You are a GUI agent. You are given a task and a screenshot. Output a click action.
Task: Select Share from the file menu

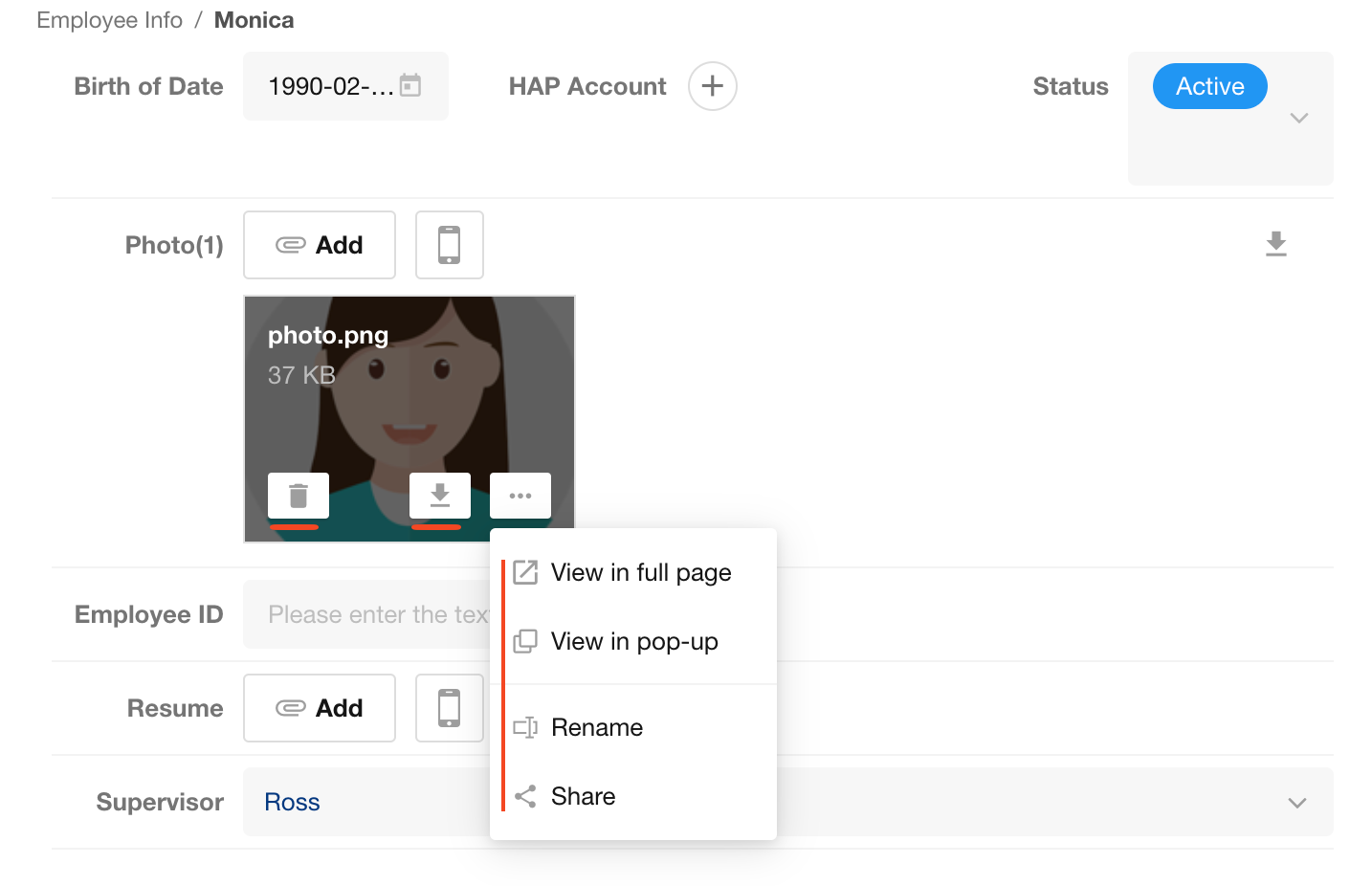633,796
